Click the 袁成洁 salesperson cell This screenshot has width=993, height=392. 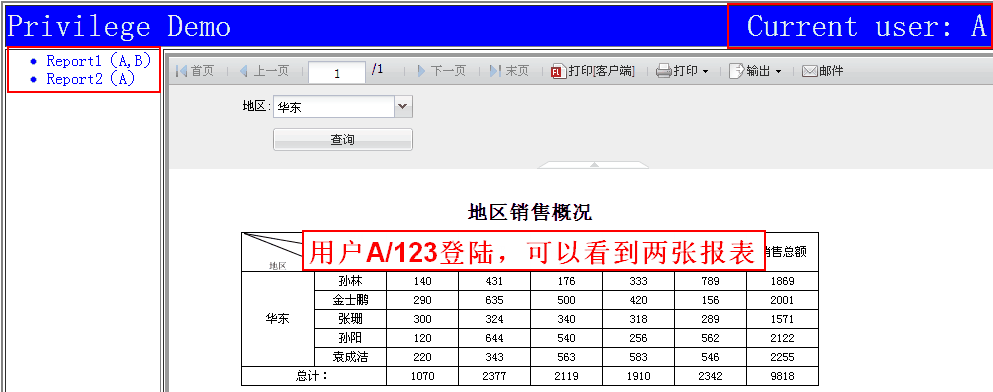(350, 357)
